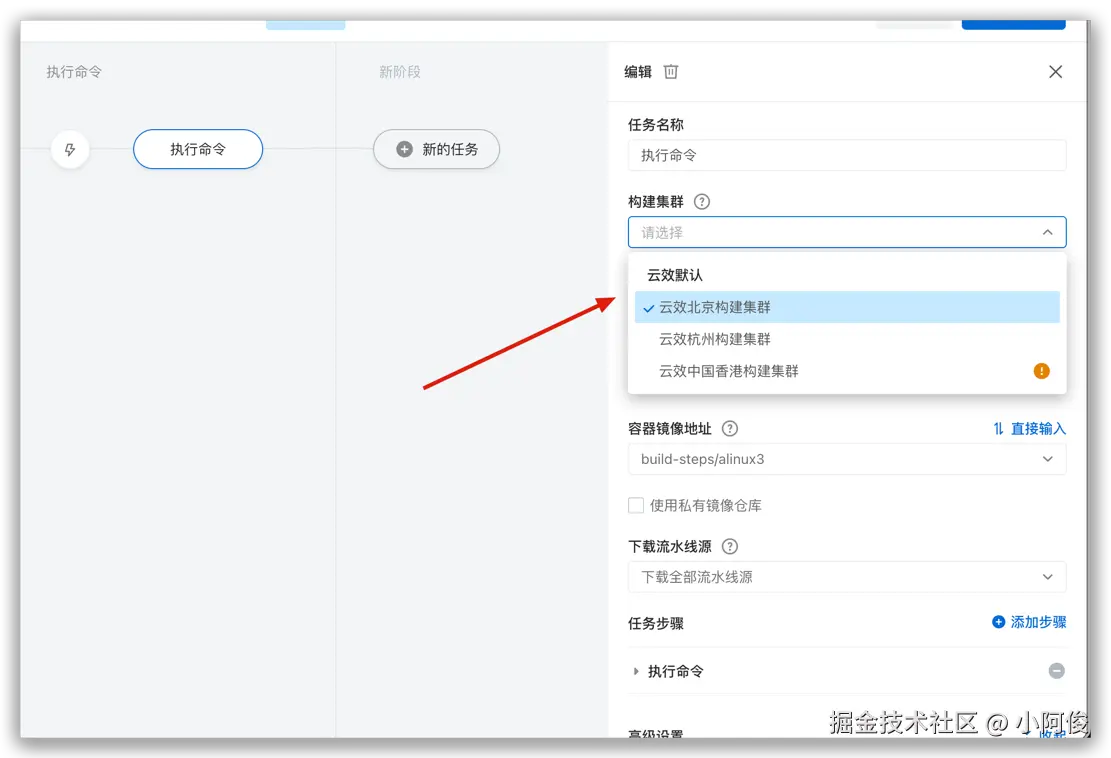Add a new task via 新的任务
The width and height of the screenshot is (1111, 758).
436,149
